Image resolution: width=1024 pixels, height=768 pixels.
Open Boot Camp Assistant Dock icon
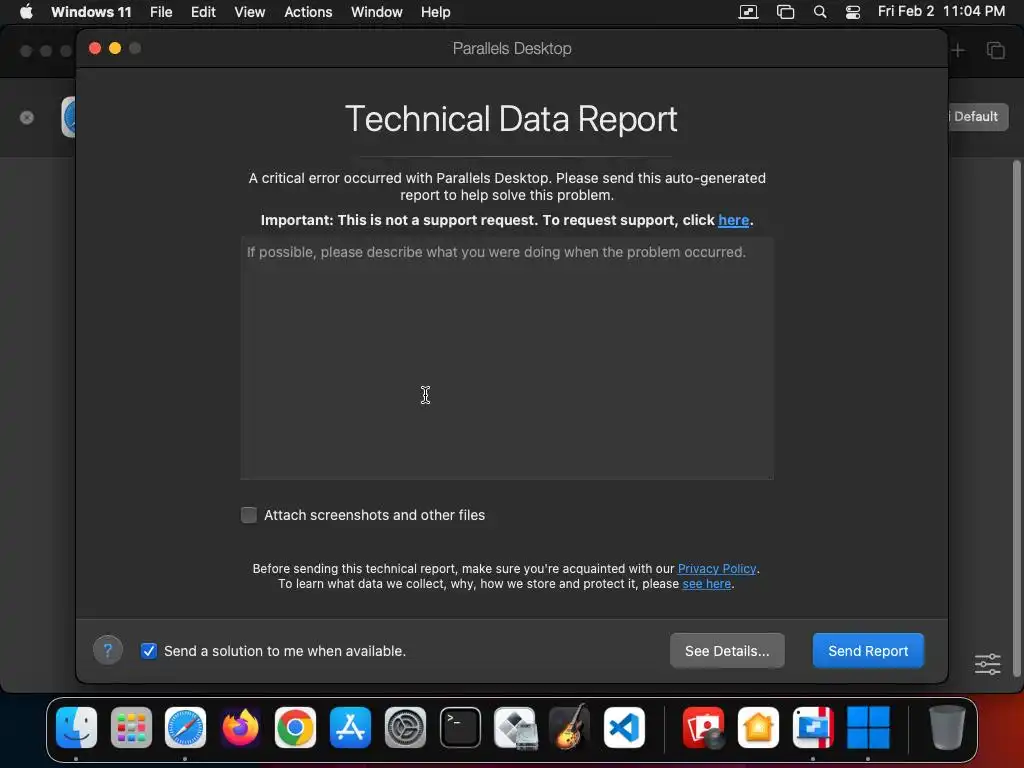[x=515, y=728]
